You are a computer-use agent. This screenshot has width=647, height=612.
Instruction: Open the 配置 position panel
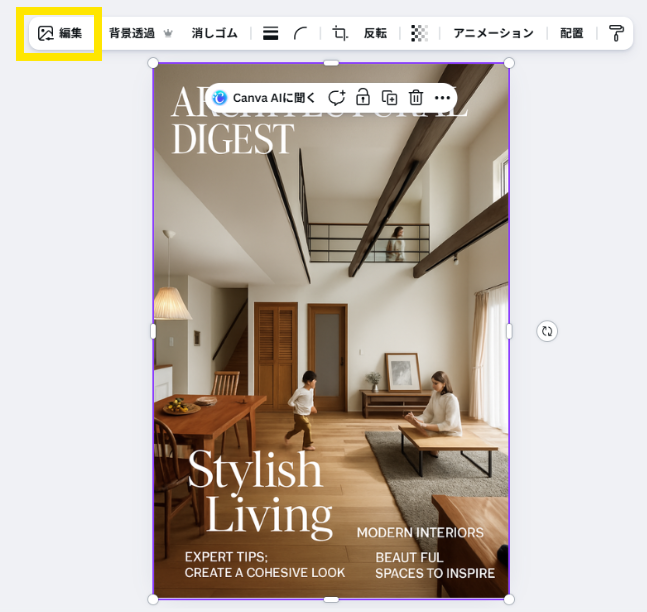[571, 33]
